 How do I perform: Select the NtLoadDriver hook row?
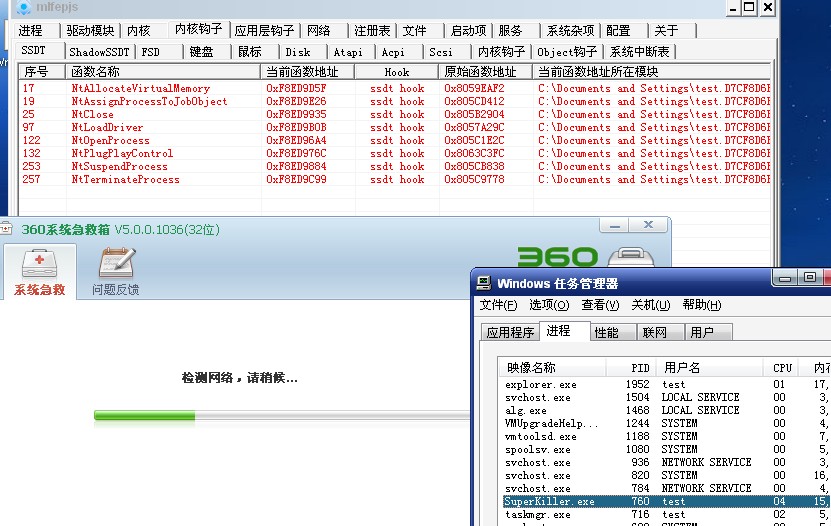pyautogui.click(x=395, y=127)
